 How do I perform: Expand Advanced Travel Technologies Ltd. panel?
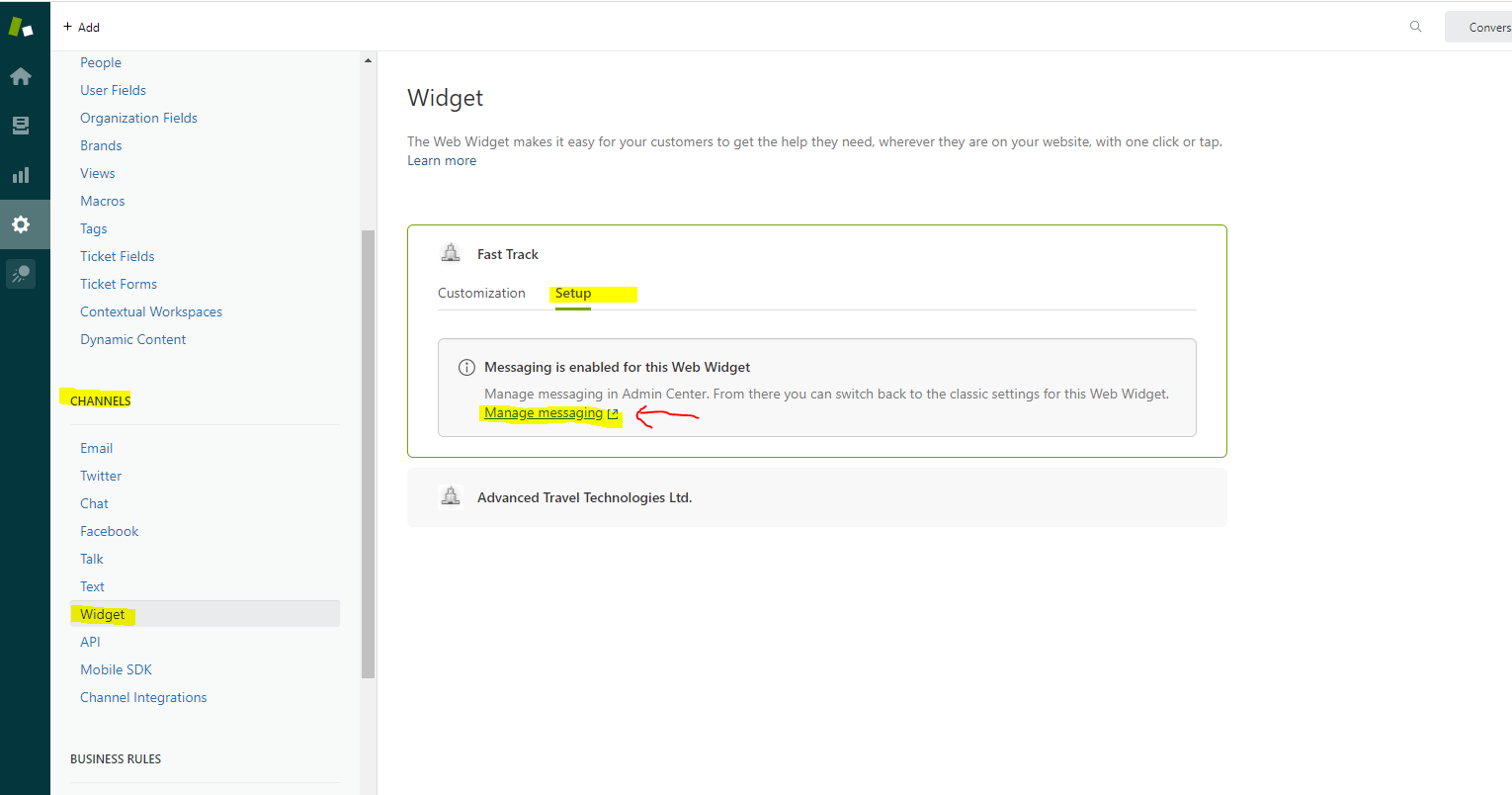pos(584,497)
